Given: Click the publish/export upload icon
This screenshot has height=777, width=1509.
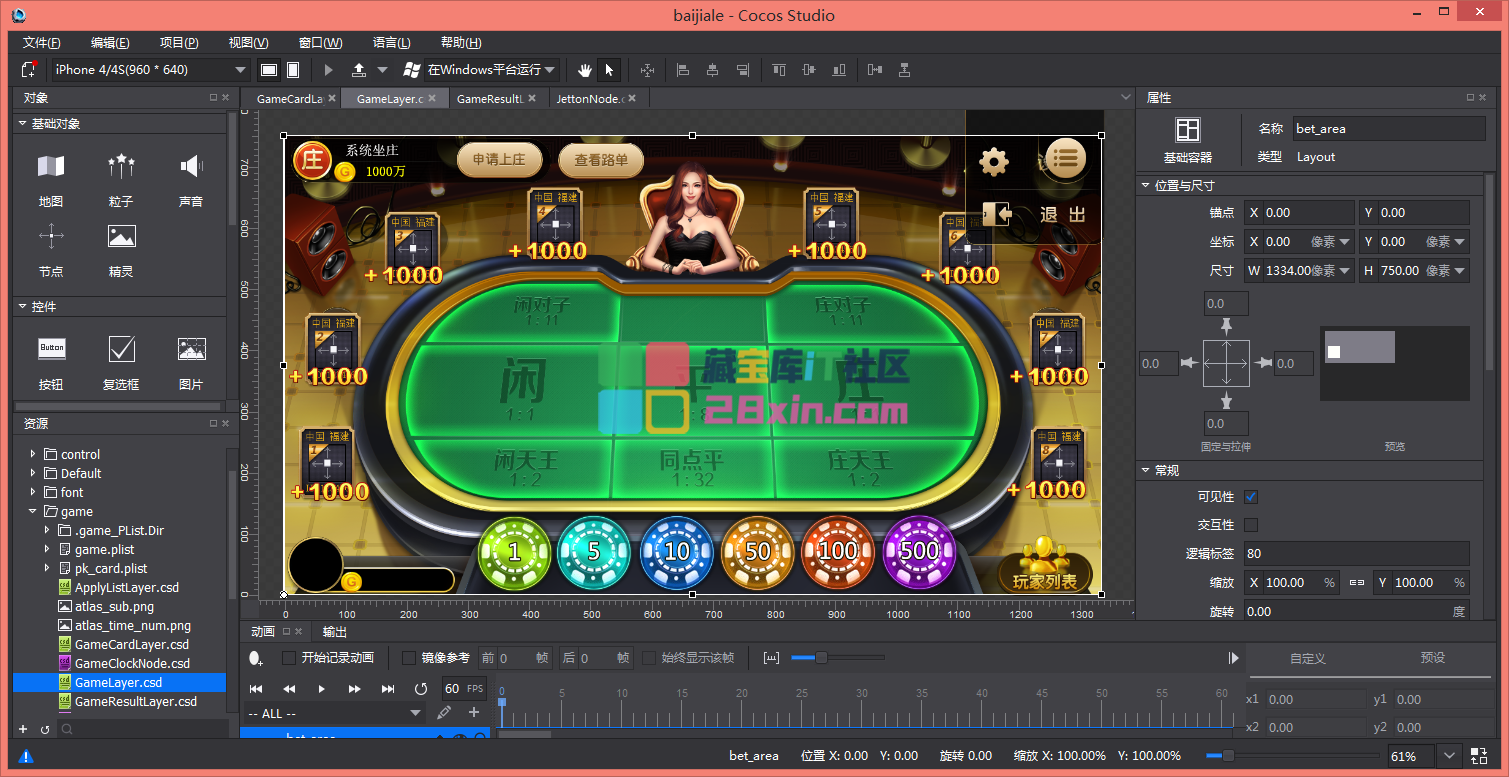Looking at the screenshot, I should [x=359, y=70].
